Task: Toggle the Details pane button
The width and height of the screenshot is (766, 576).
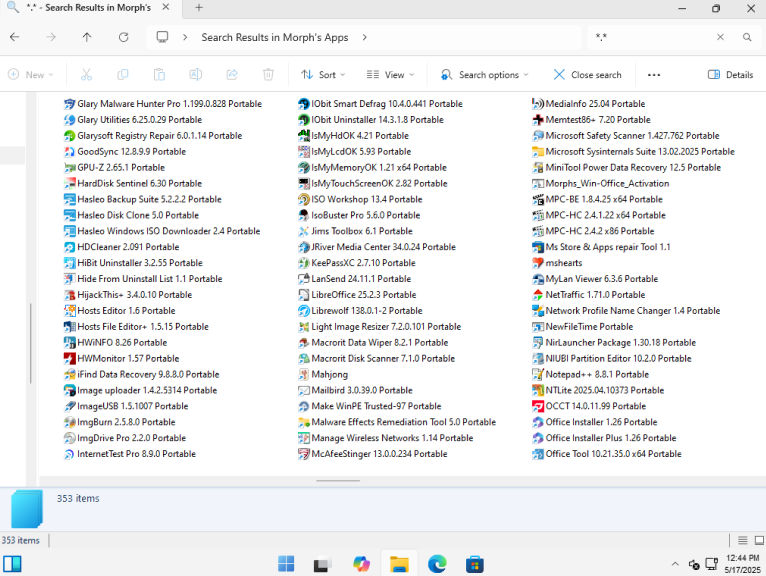Action: coord(730,75)
